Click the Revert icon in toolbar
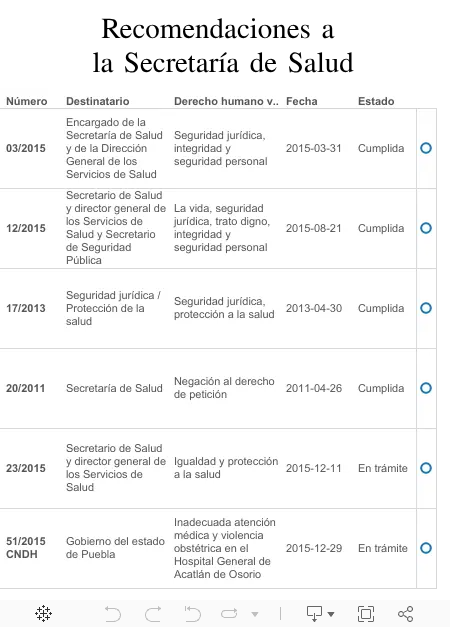Screen dimensions: 450x627 (x=192, y=613)
